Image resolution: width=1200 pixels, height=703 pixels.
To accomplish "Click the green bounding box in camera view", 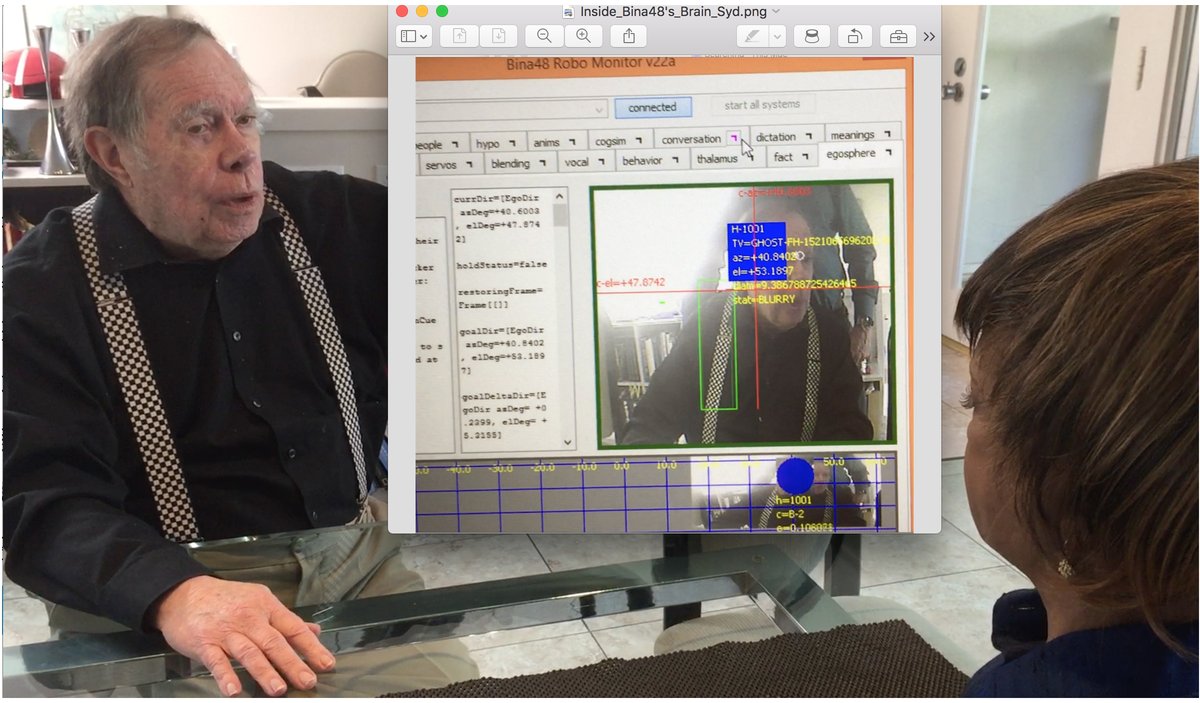I will click(x=717, y=345).
